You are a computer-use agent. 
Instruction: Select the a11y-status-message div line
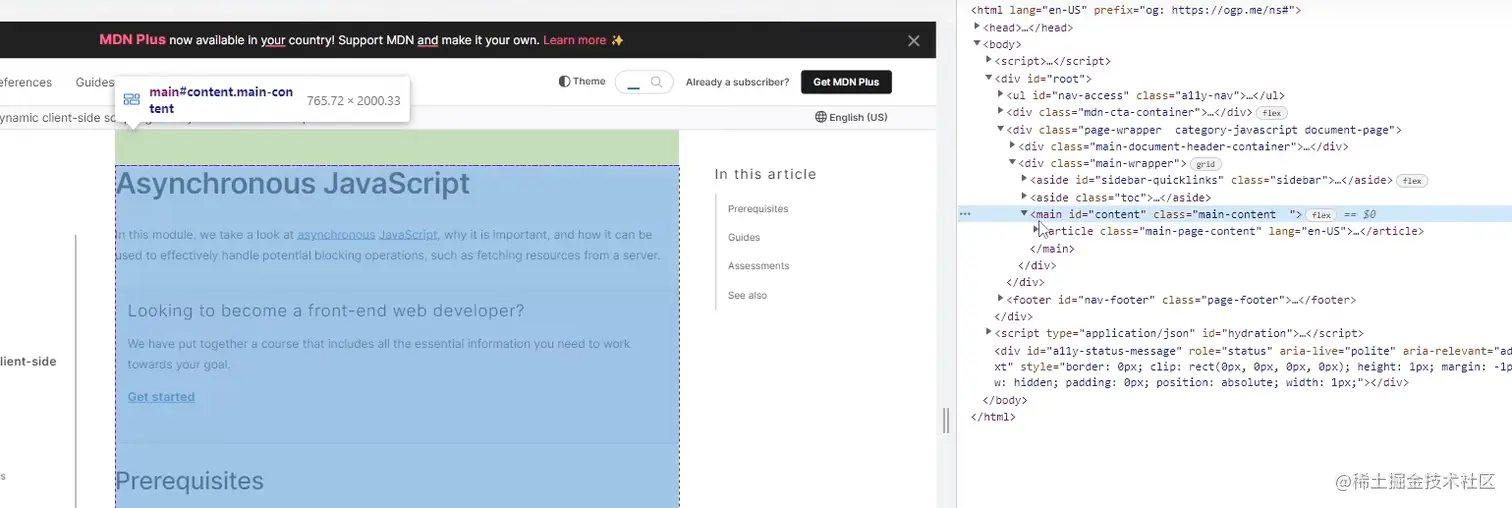click(1253, 367)
